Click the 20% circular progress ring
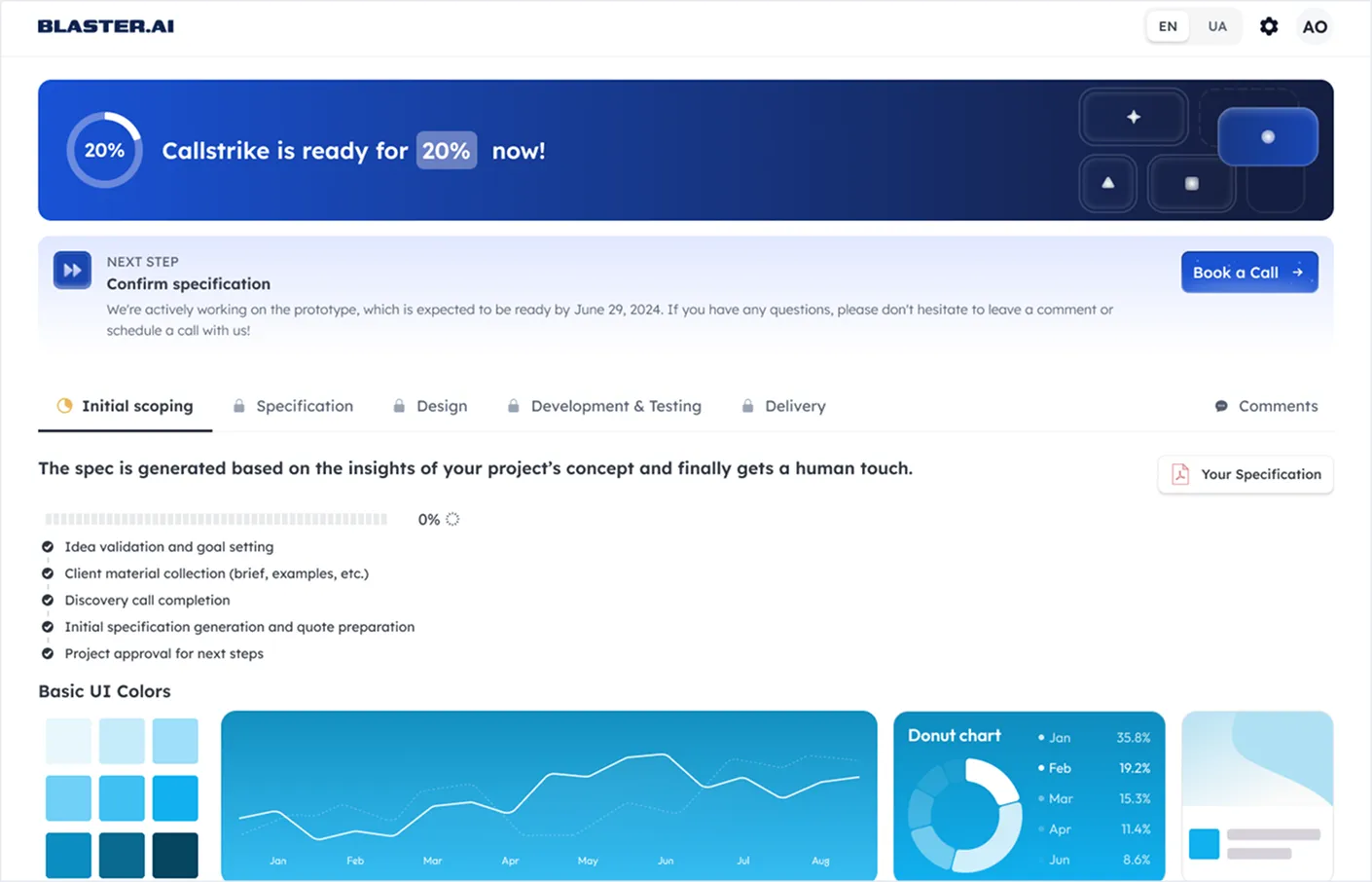 pyautogui.click(x=104, y=150)
